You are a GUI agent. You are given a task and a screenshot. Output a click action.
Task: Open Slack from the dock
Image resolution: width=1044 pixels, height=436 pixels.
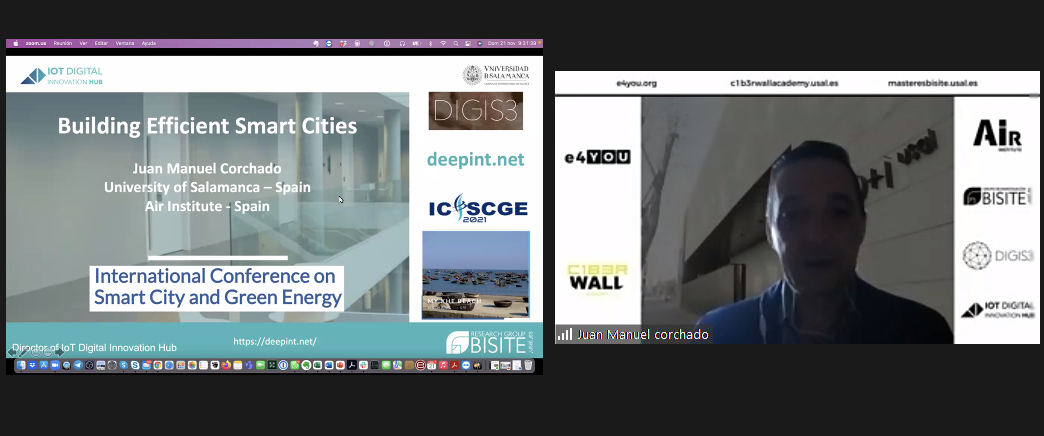coord(364,365)
